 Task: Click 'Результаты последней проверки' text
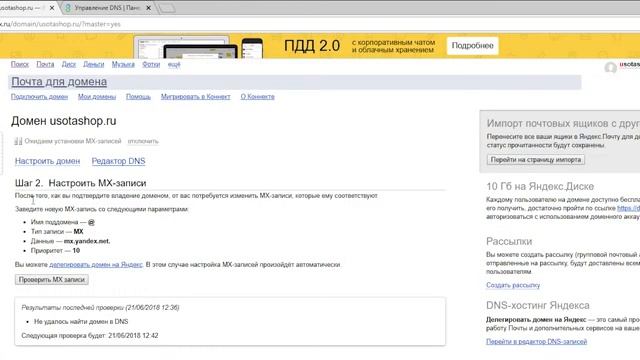[100, 307]
